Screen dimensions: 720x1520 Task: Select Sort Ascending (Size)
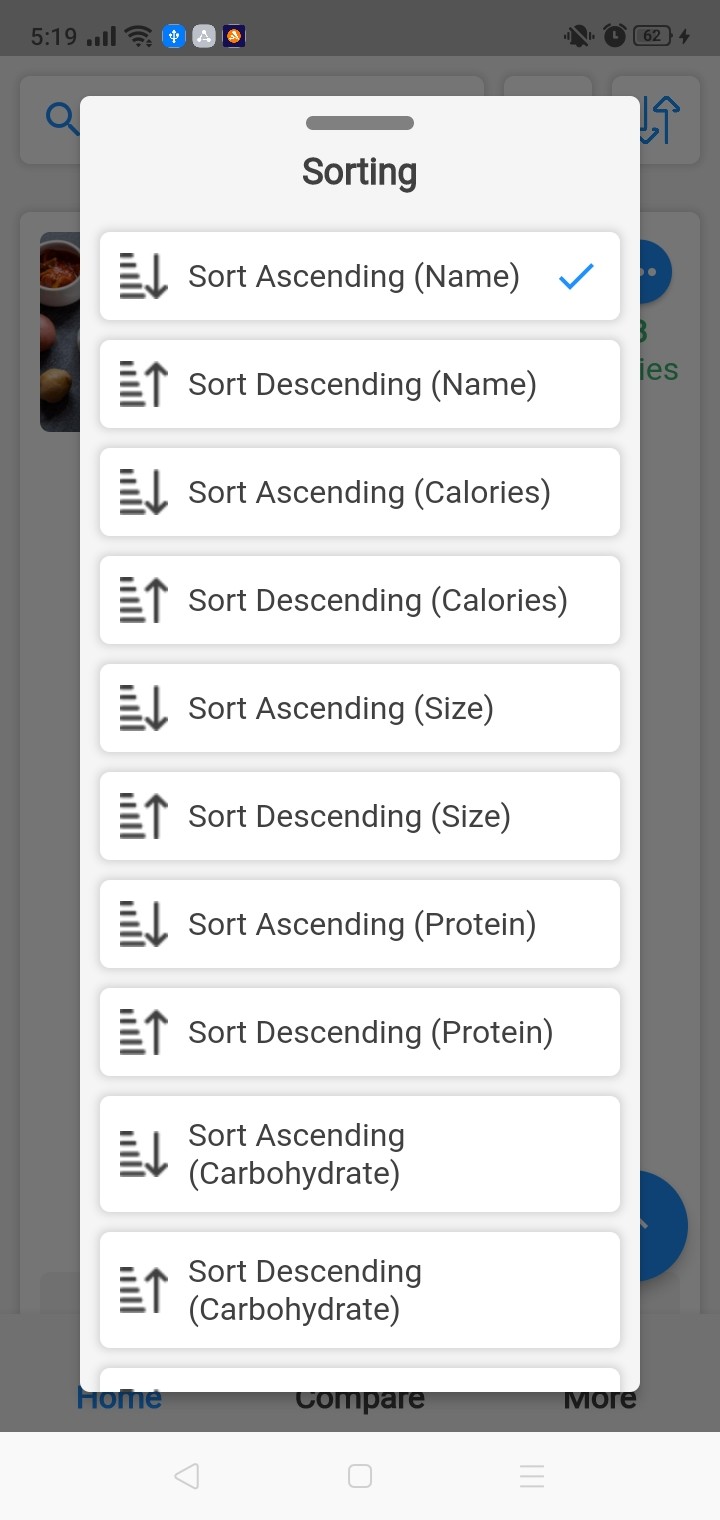click(341, 708)
